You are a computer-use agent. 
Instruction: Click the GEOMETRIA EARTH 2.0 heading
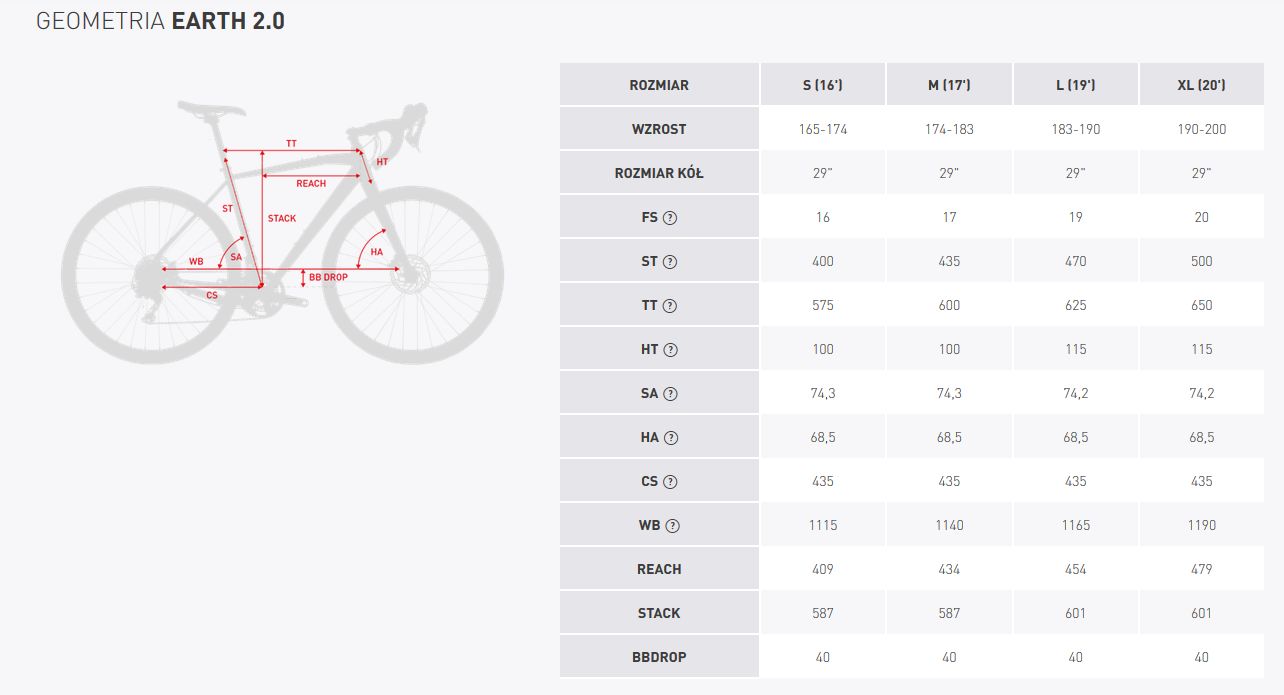pyautogui.click(x=160, y=22)
